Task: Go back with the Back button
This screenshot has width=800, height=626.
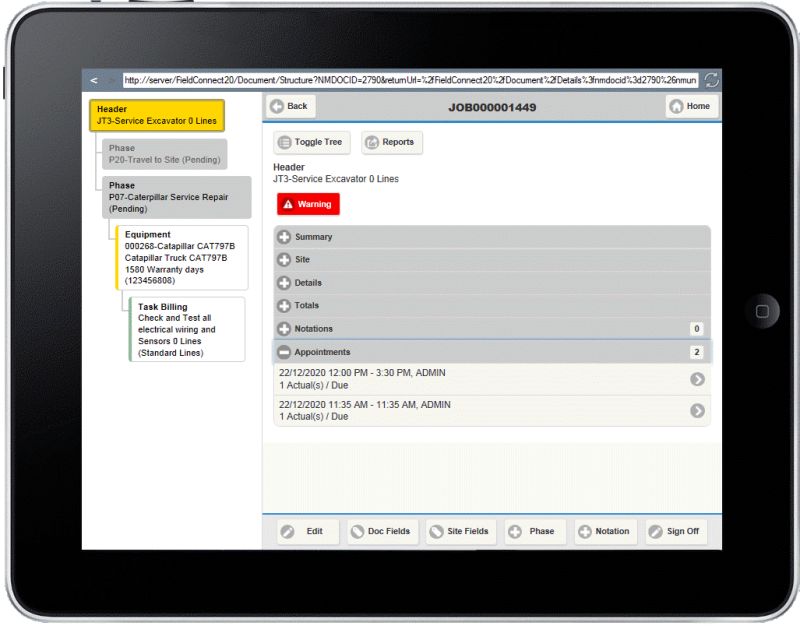Action: point(290,106)
